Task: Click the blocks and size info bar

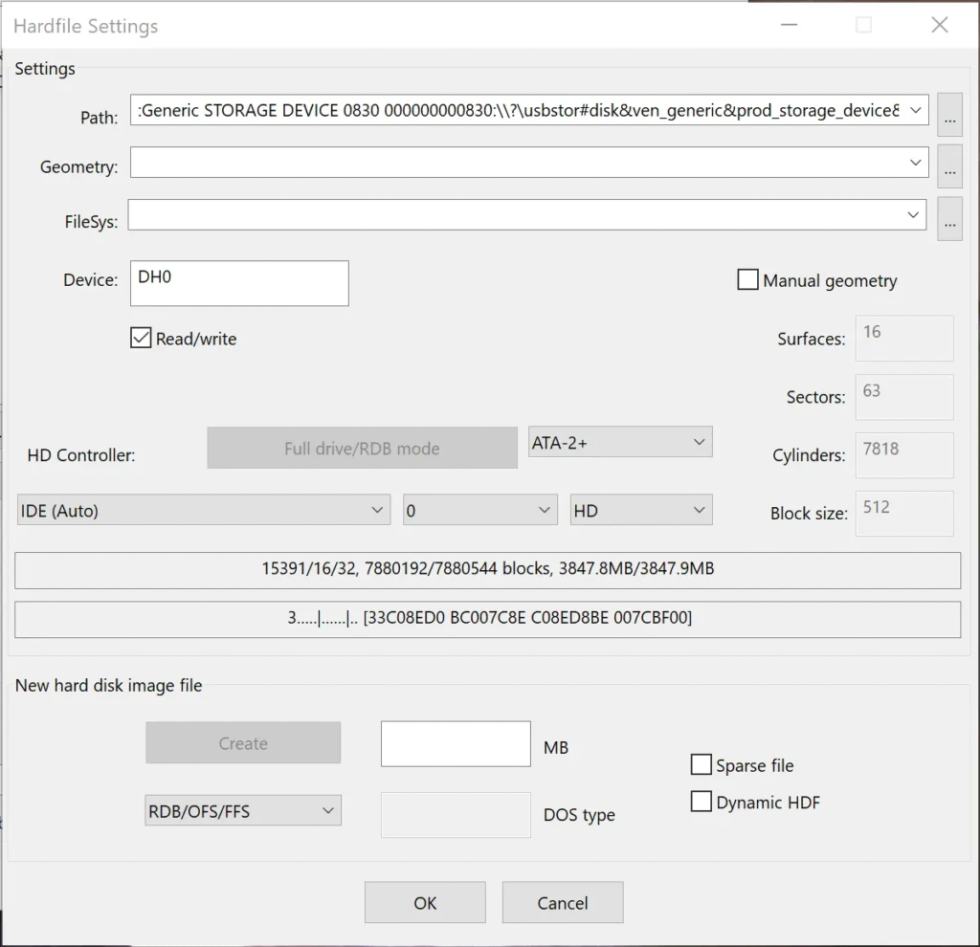Action: pos(488,570)
